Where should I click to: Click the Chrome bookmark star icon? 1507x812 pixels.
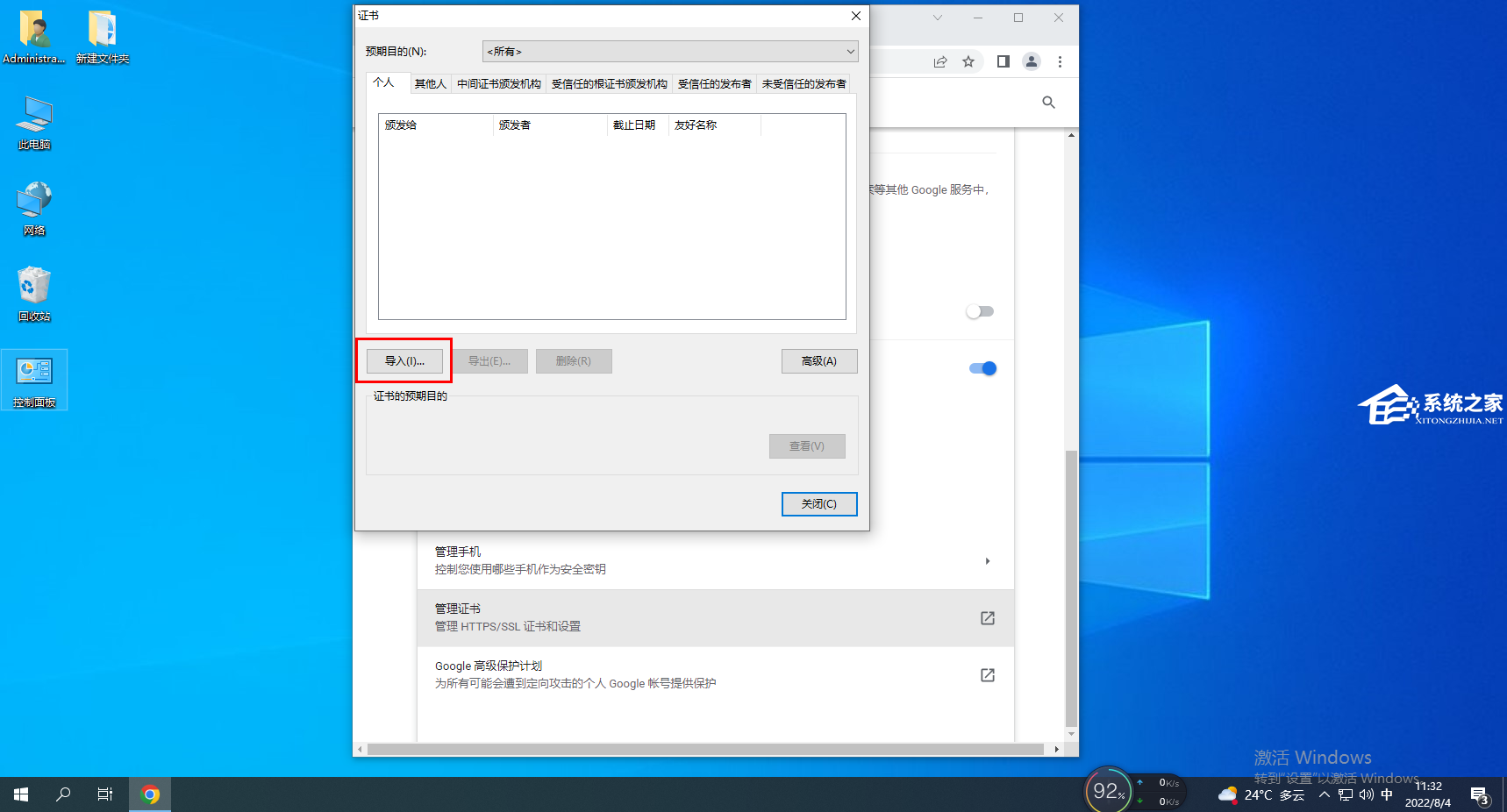(968, 61)
